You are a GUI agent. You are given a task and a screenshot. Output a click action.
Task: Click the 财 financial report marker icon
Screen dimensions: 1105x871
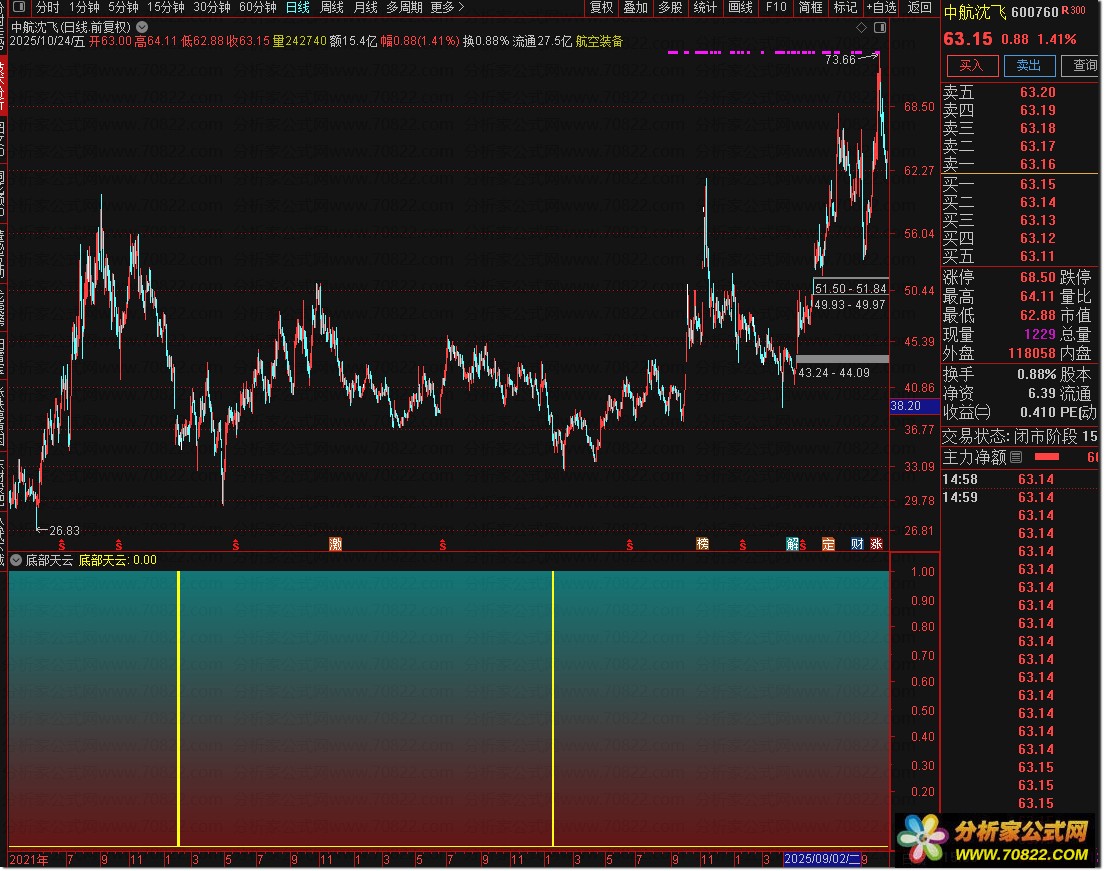[857, 544]
